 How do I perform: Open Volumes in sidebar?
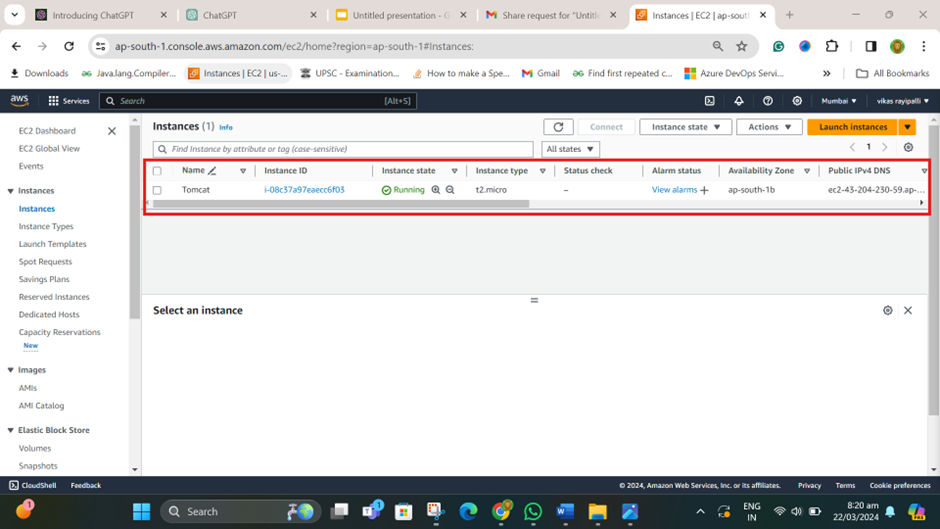point(35,448)
